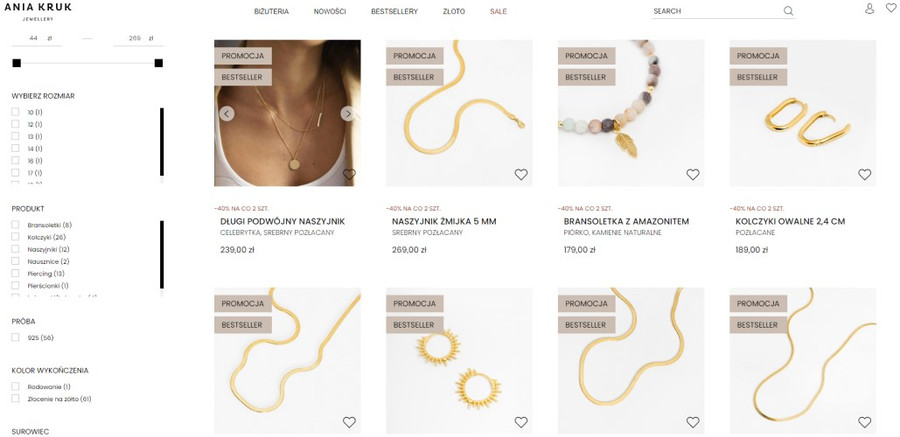
Task: Enable the 925 (56) próba filter
Action: coord(15,338)
